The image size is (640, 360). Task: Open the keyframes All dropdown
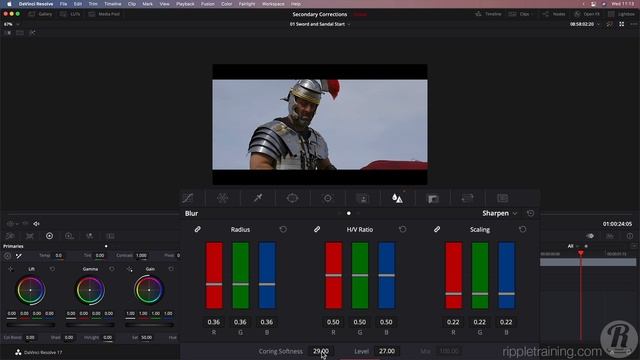coord(573,246)
